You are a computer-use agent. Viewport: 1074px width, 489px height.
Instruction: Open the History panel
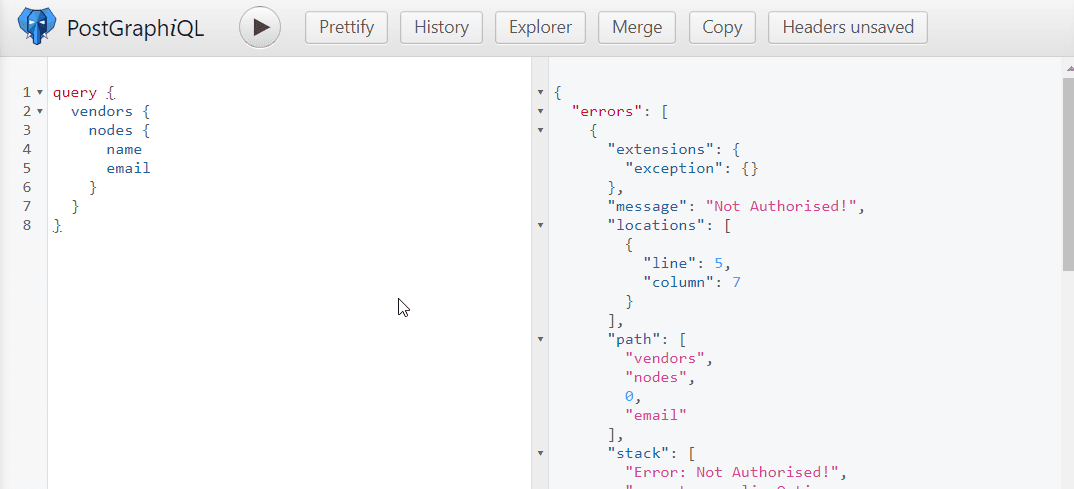click(x=442, y=27)
